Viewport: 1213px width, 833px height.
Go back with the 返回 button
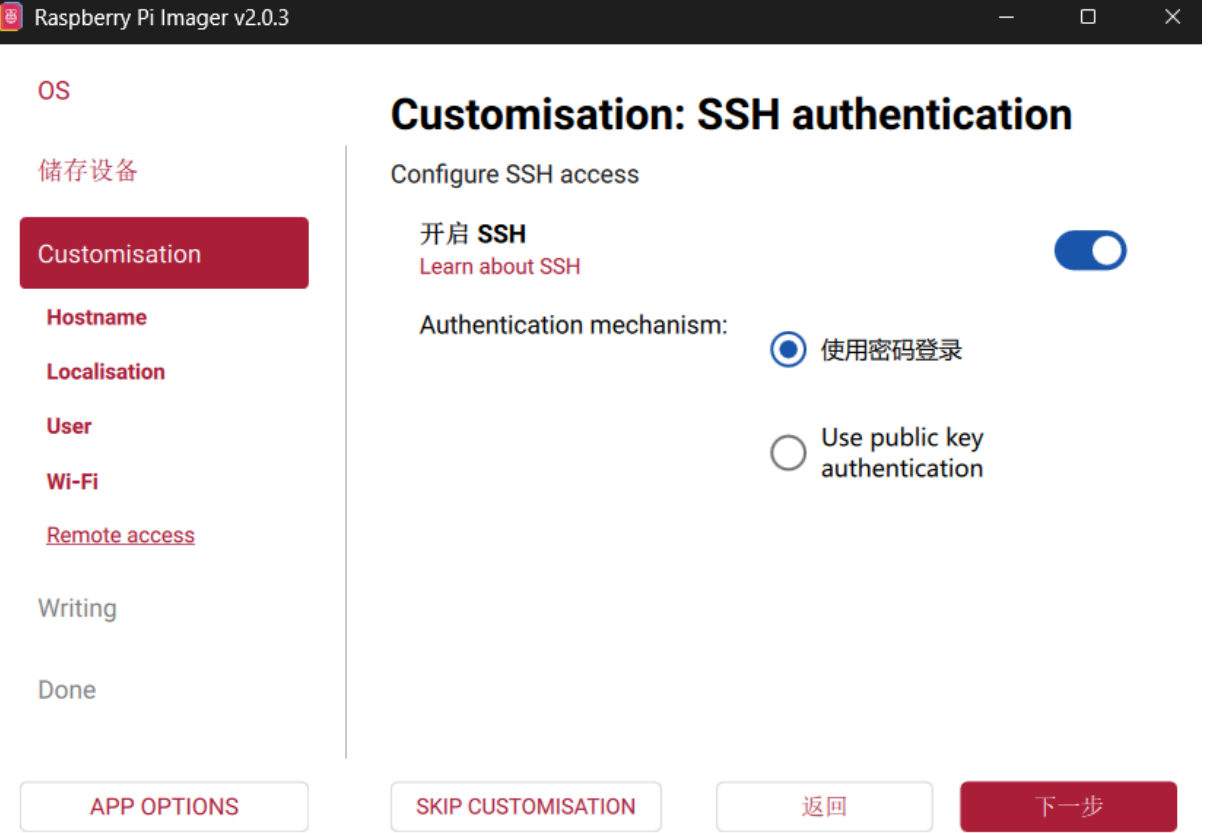point(824,807)
